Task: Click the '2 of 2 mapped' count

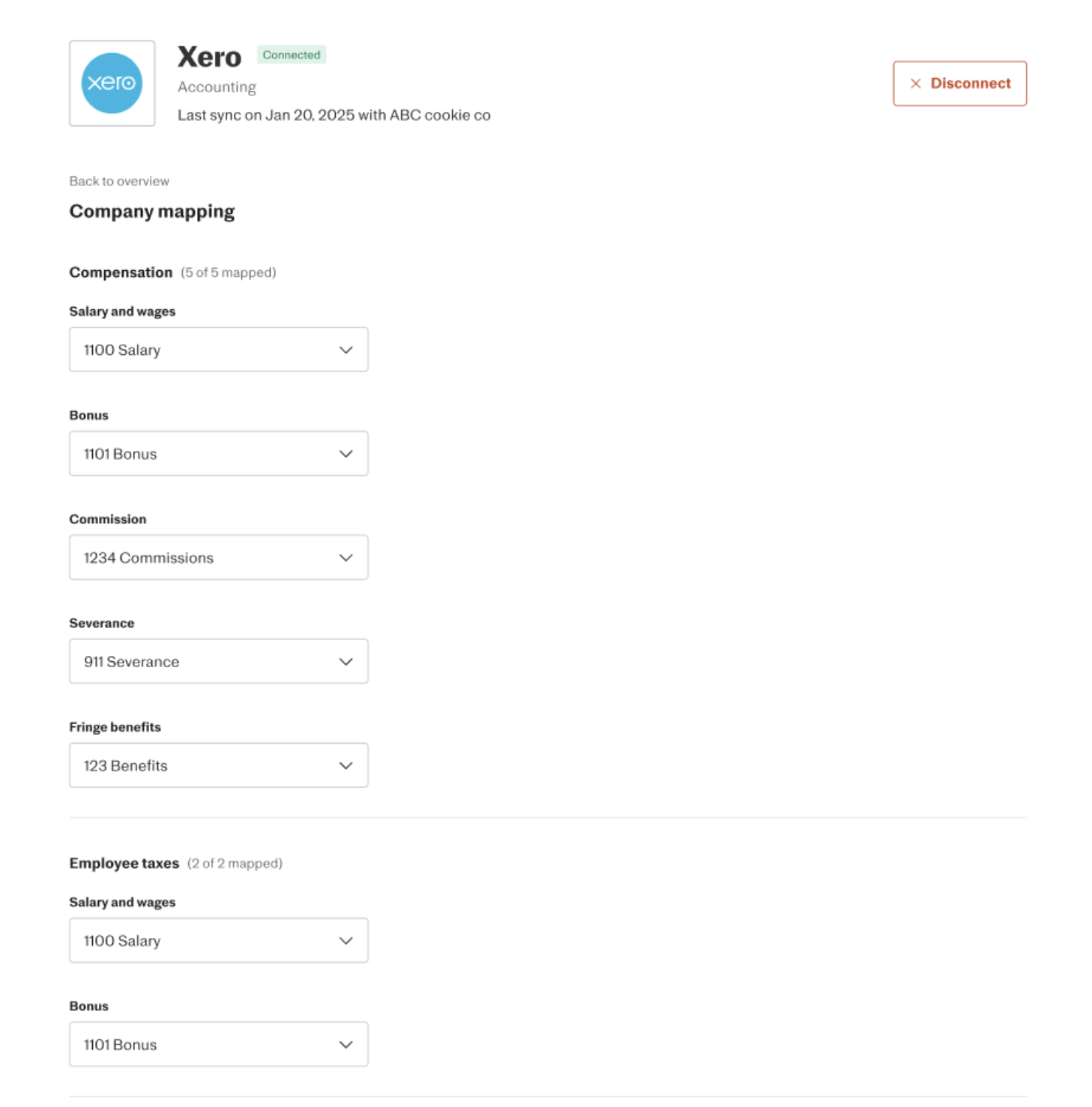Action: [235, 863]
